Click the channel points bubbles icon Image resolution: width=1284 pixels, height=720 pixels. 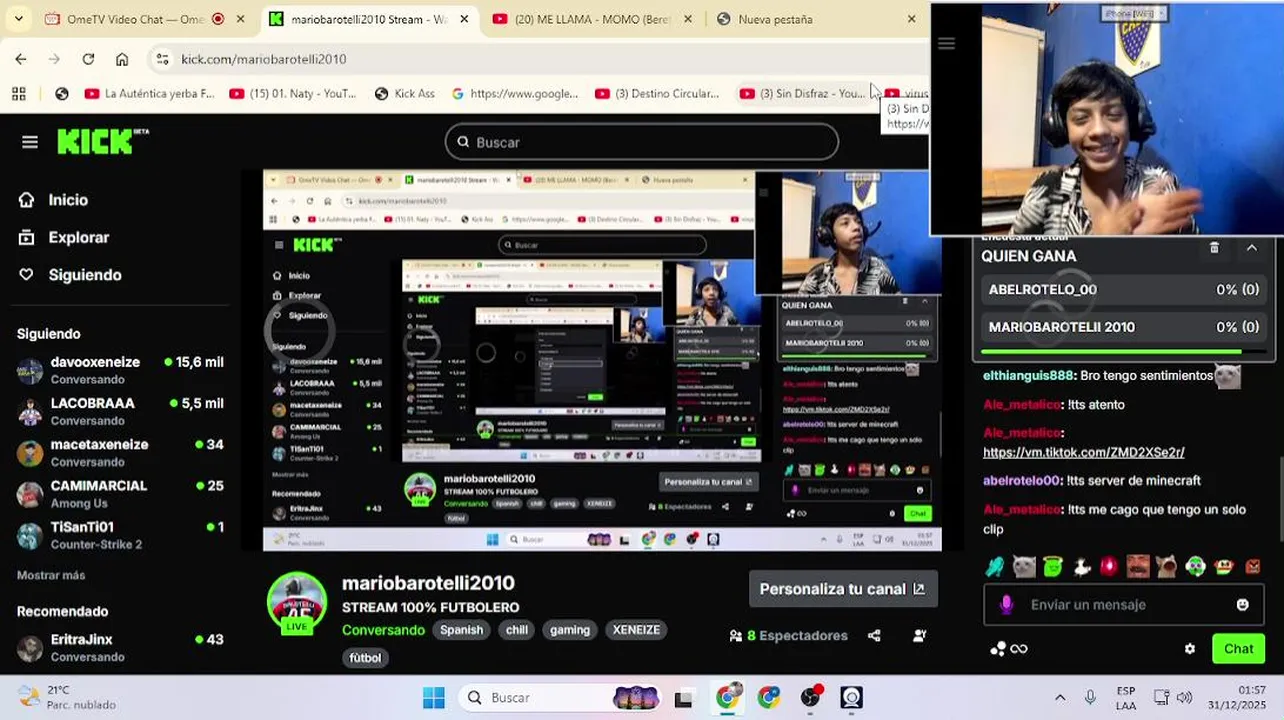998,648
